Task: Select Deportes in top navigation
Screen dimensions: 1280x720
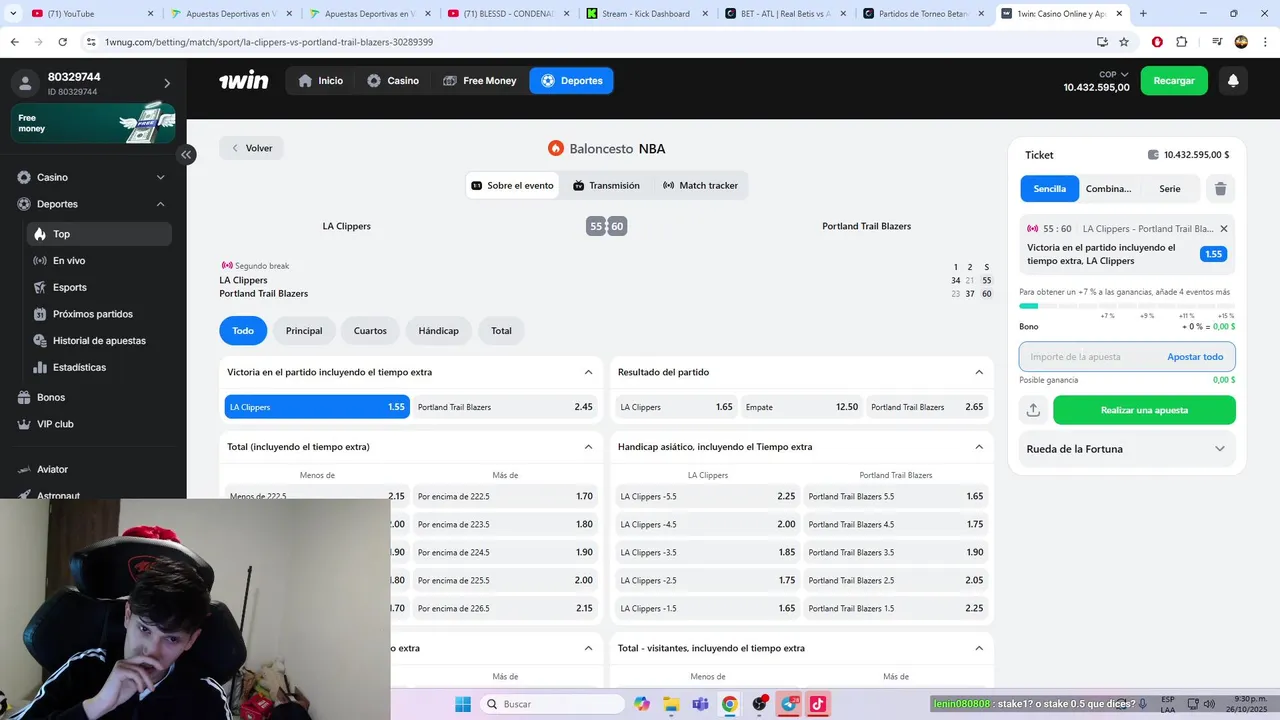Action: 571,81
